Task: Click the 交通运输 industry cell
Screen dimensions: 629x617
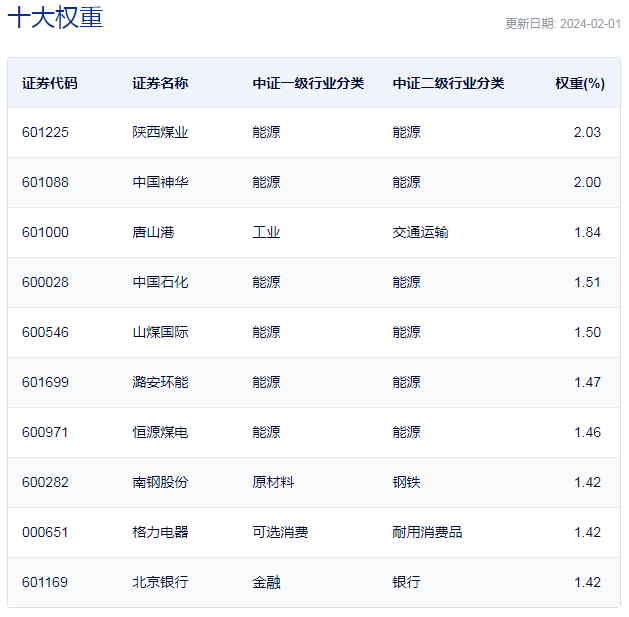Action: pyautogui.click(x=420, y=232)
